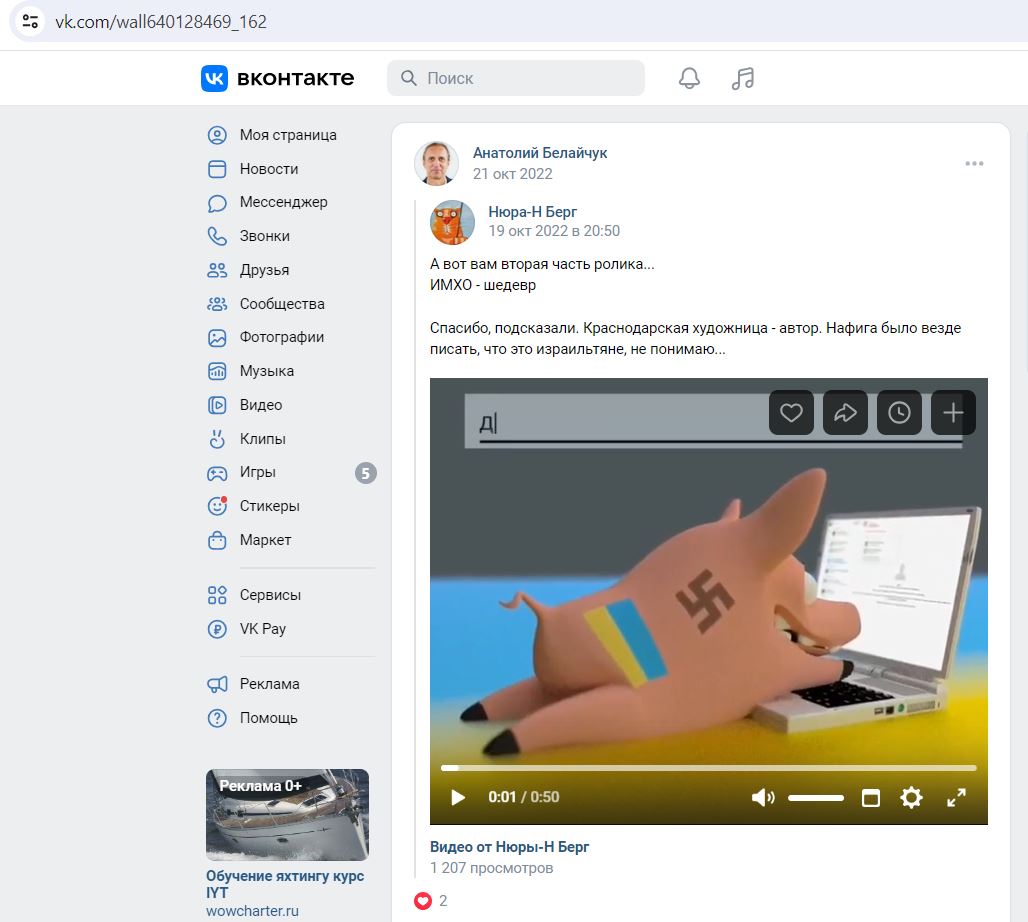1028x922 pixels.
Task: Go to Музыка in the sidebar
Action: [x=267, y=371]
